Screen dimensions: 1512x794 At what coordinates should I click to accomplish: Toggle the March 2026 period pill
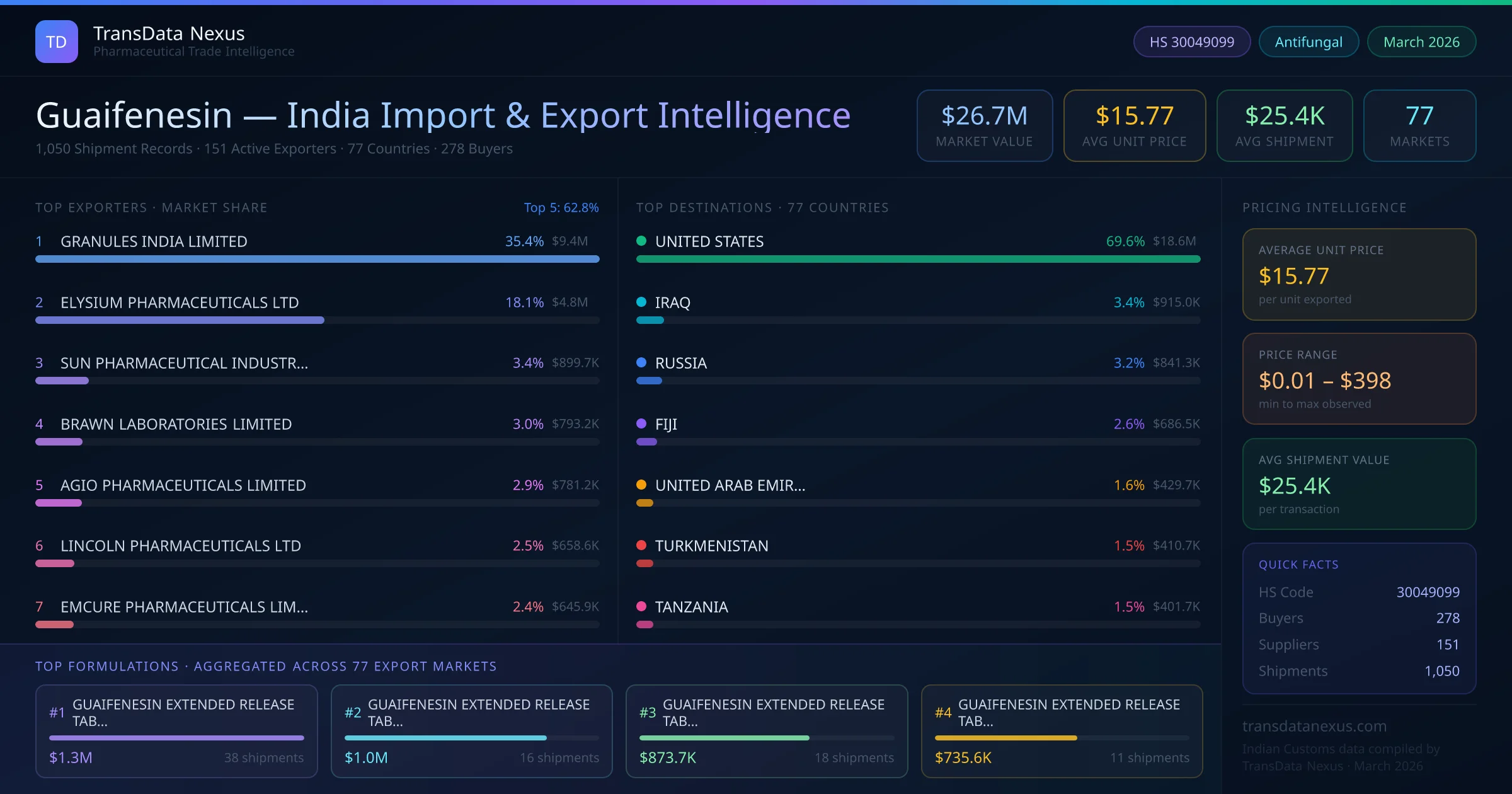click(1421, 42)
